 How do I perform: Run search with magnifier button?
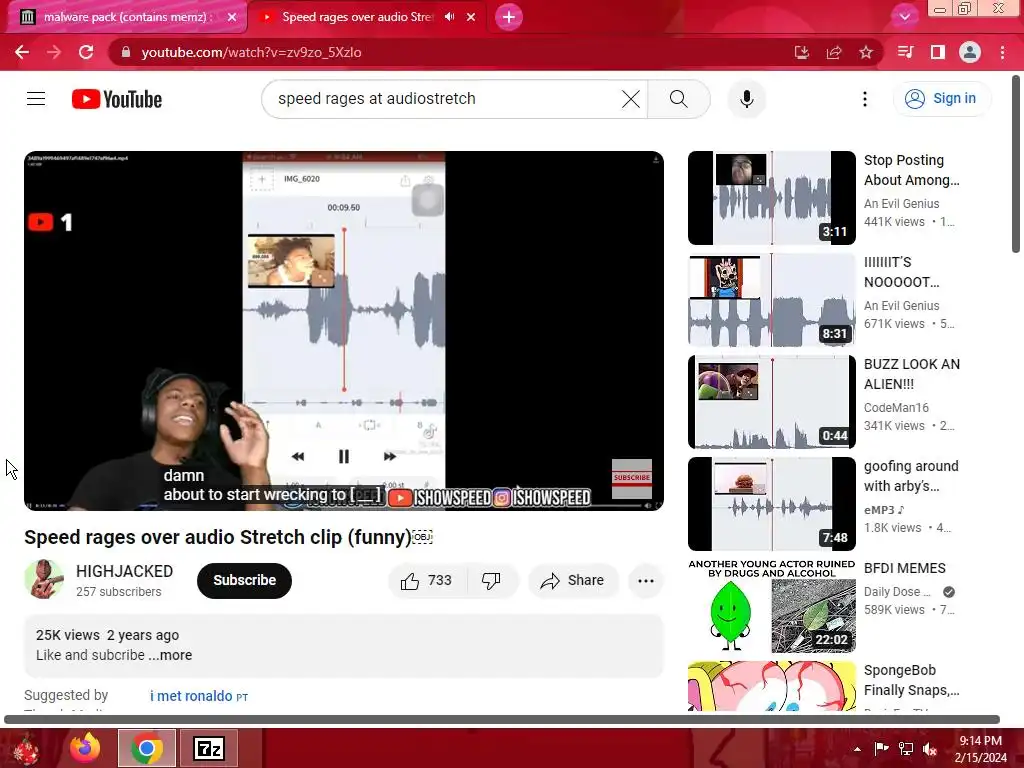click(x=679, y=99)
